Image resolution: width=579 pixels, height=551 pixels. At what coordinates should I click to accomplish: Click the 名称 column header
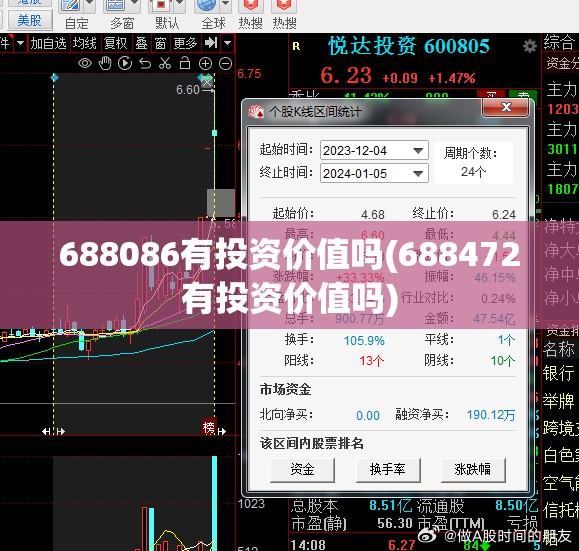[x=559, y=349]
